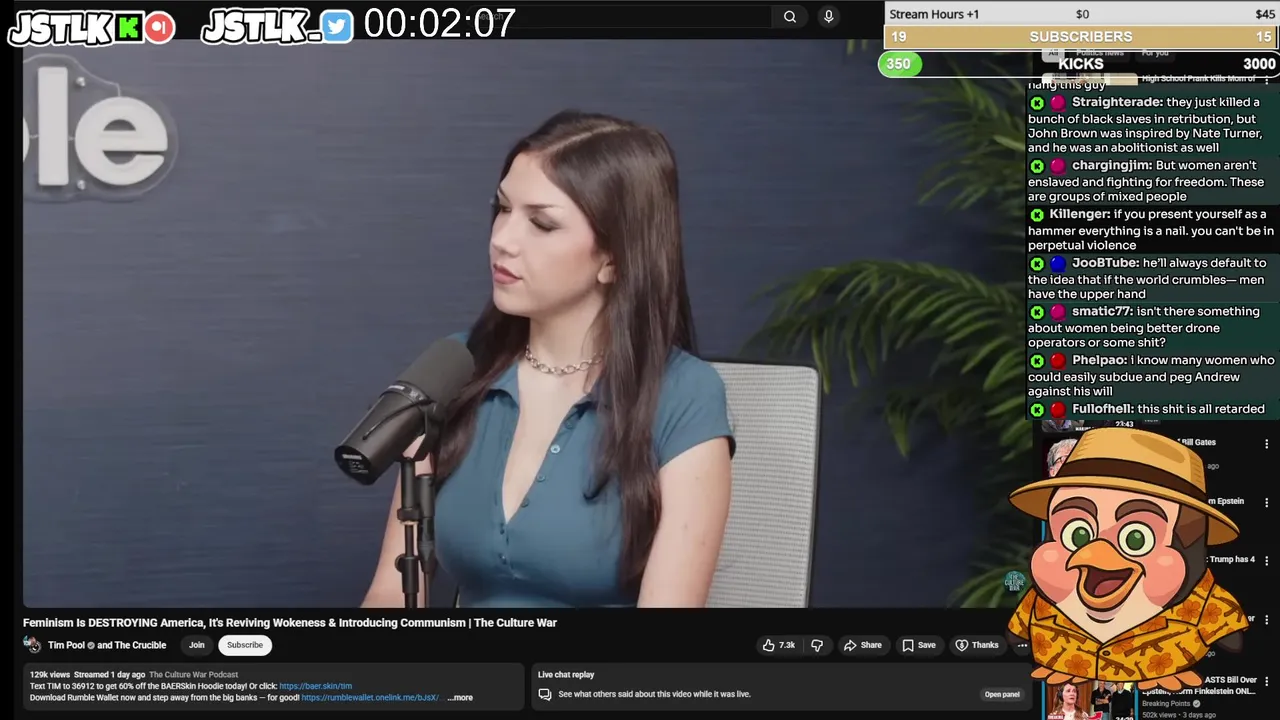Click the voice search microphone icon

(828, 16)
